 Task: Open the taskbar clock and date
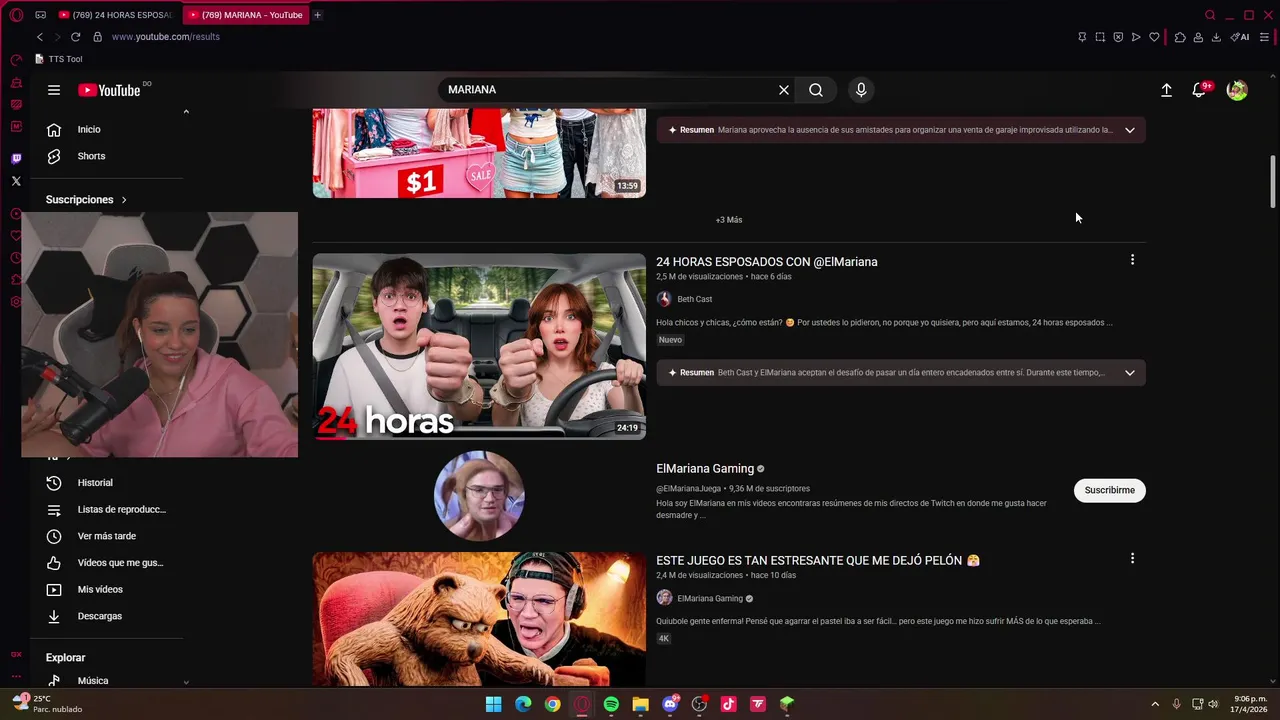click(1250, 704)
